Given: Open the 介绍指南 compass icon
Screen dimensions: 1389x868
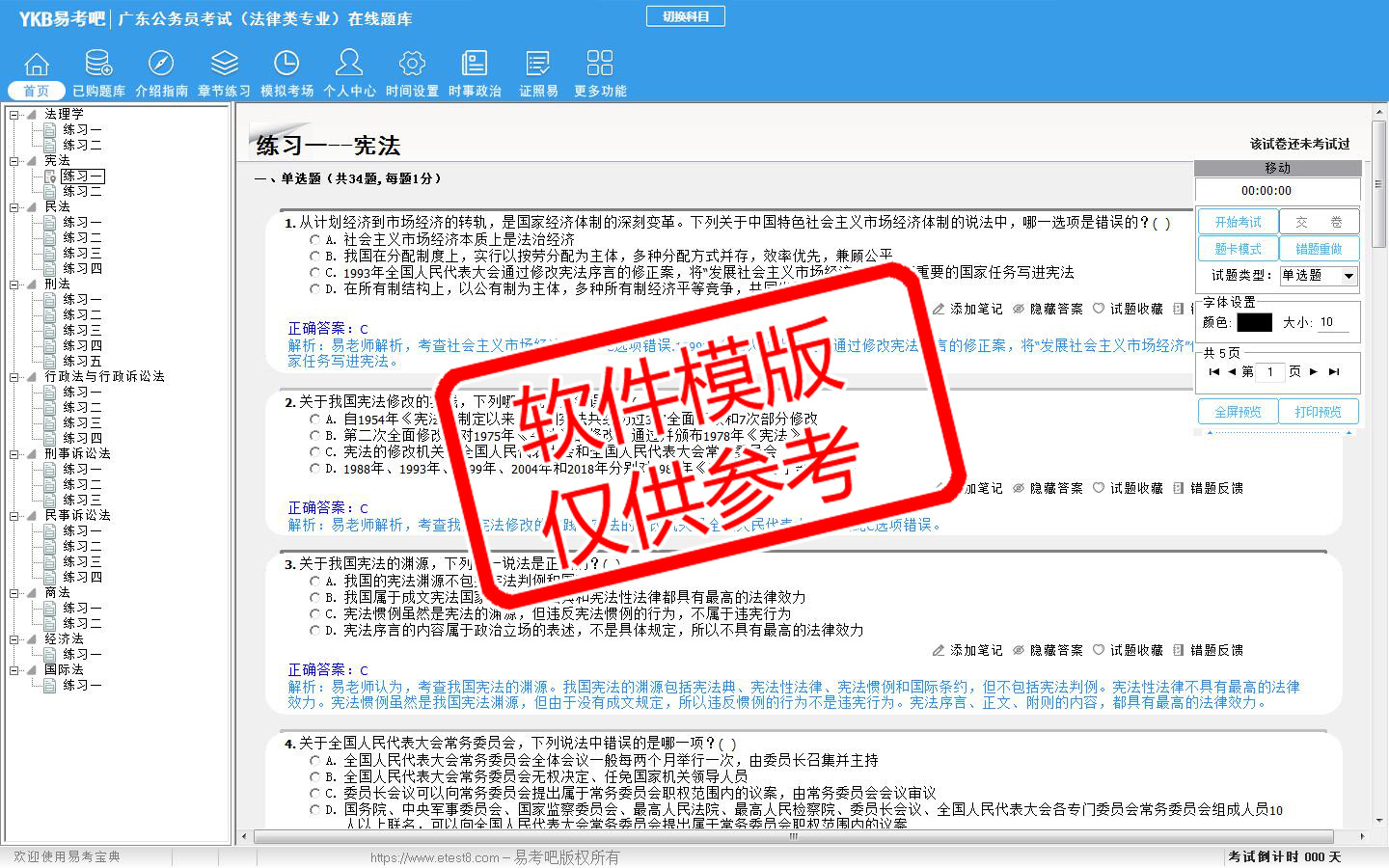Looking at the screenshot, I should (x=161, y=64).
